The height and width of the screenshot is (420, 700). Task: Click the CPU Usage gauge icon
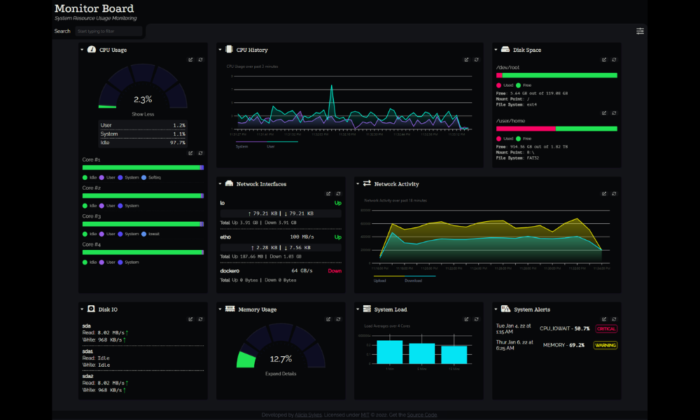click(92, 50)
